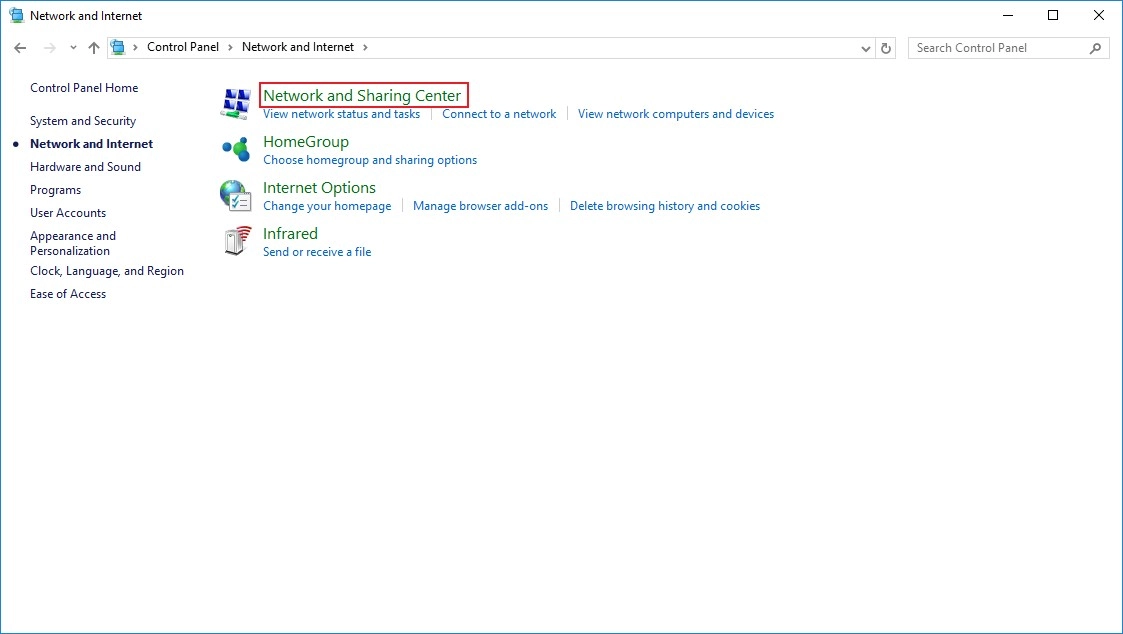The height and width of the screenshot is (634, 1123).
Task: Refresh the Control Panel view
Action: [x=886, y=48]
